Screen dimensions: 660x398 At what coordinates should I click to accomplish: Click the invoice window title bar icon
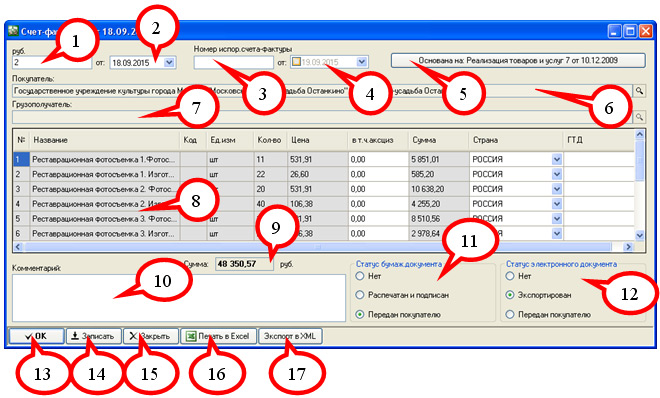[13, 31]
